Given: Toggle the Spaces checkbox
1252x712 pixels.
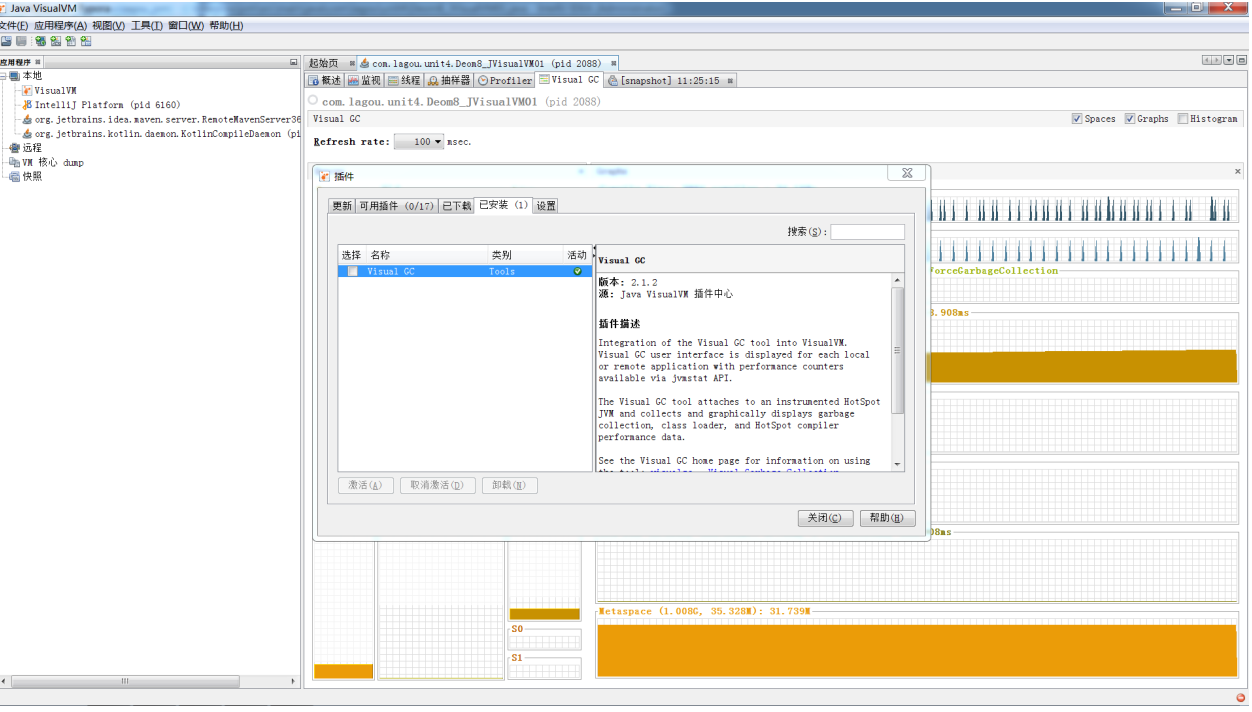Looking at the screenshot, I should [1077, 119].
